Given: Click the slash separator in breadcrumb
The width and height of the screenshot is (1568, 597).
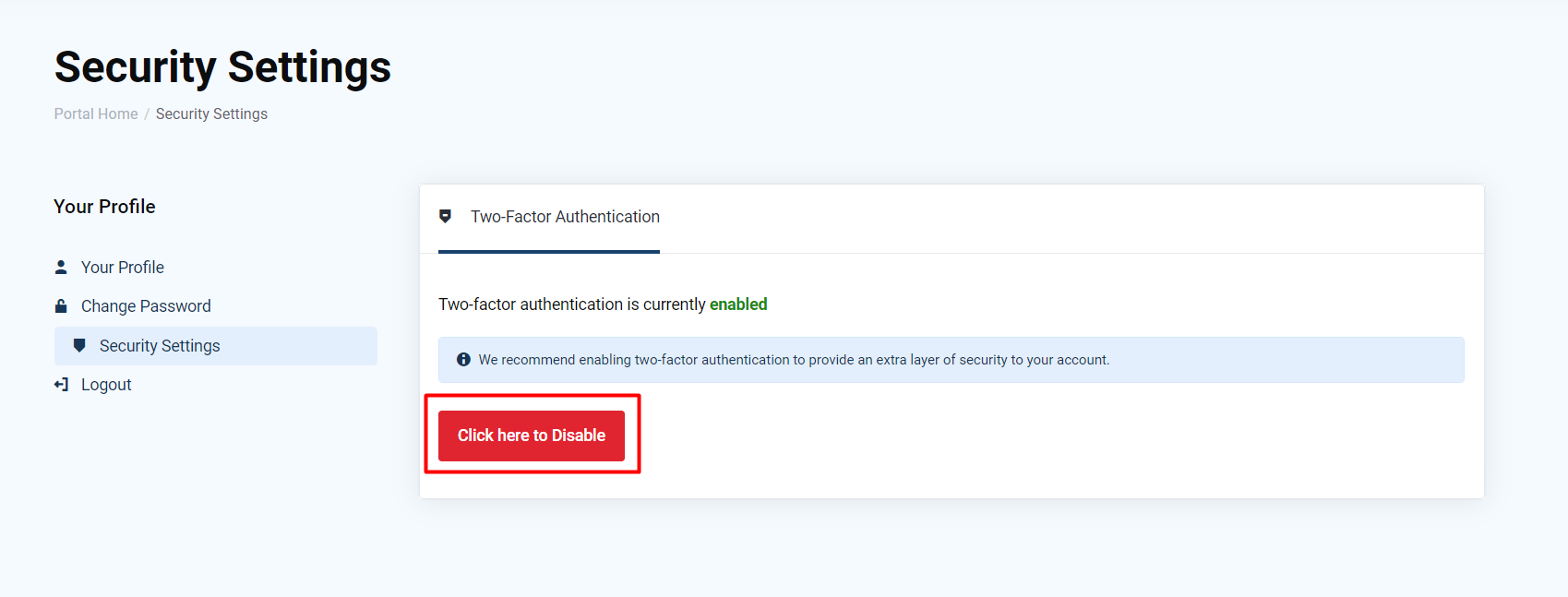Looking at the screenshot, I should (147, 114).
